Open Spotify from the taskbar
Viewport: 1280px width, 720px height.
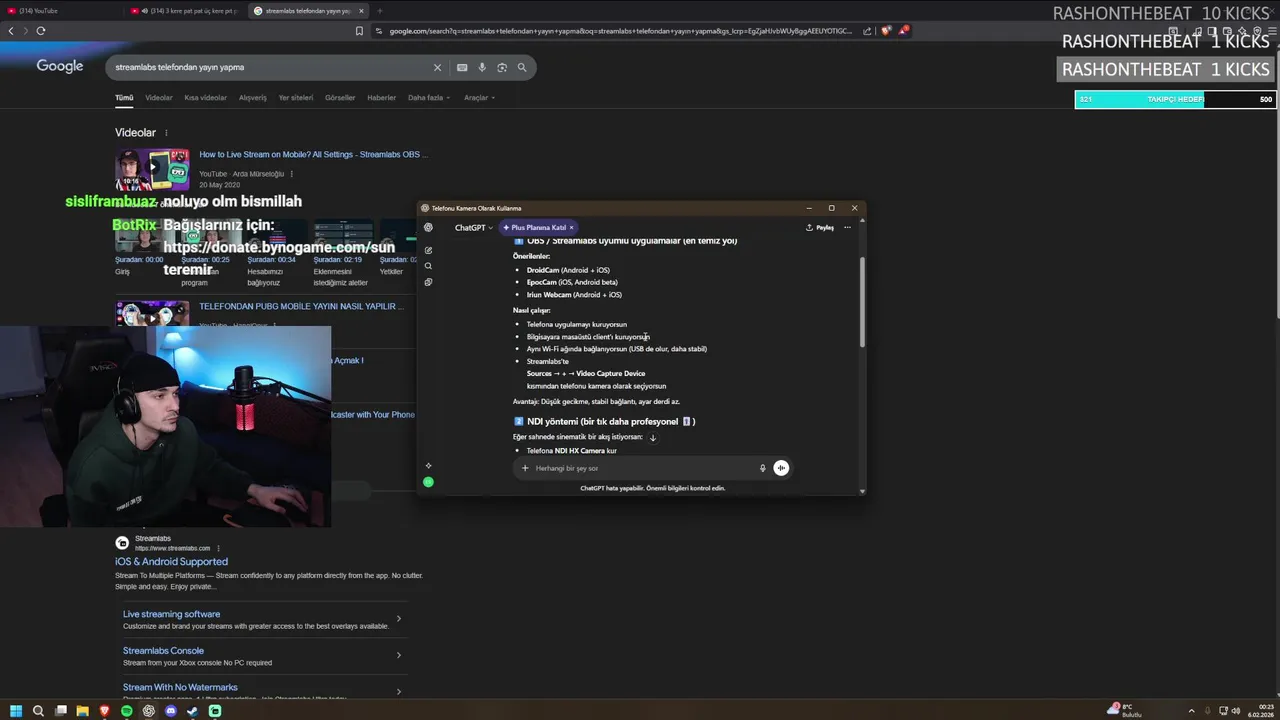pyautogui.click(x=127, y=711)
